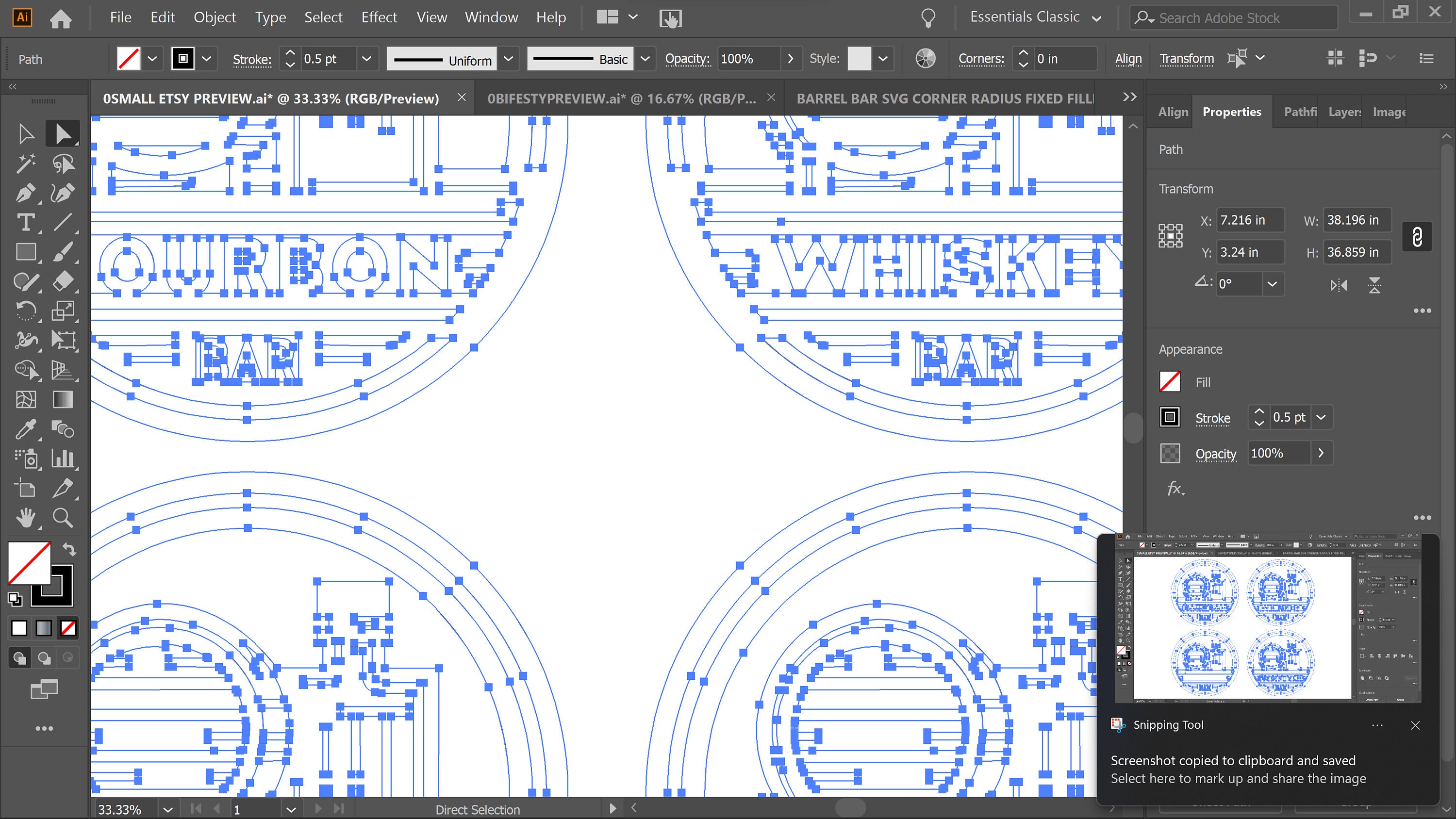Open the zoom level field at bottom left
This screenshot has width=1456, height=819.
tap(120, 808)
